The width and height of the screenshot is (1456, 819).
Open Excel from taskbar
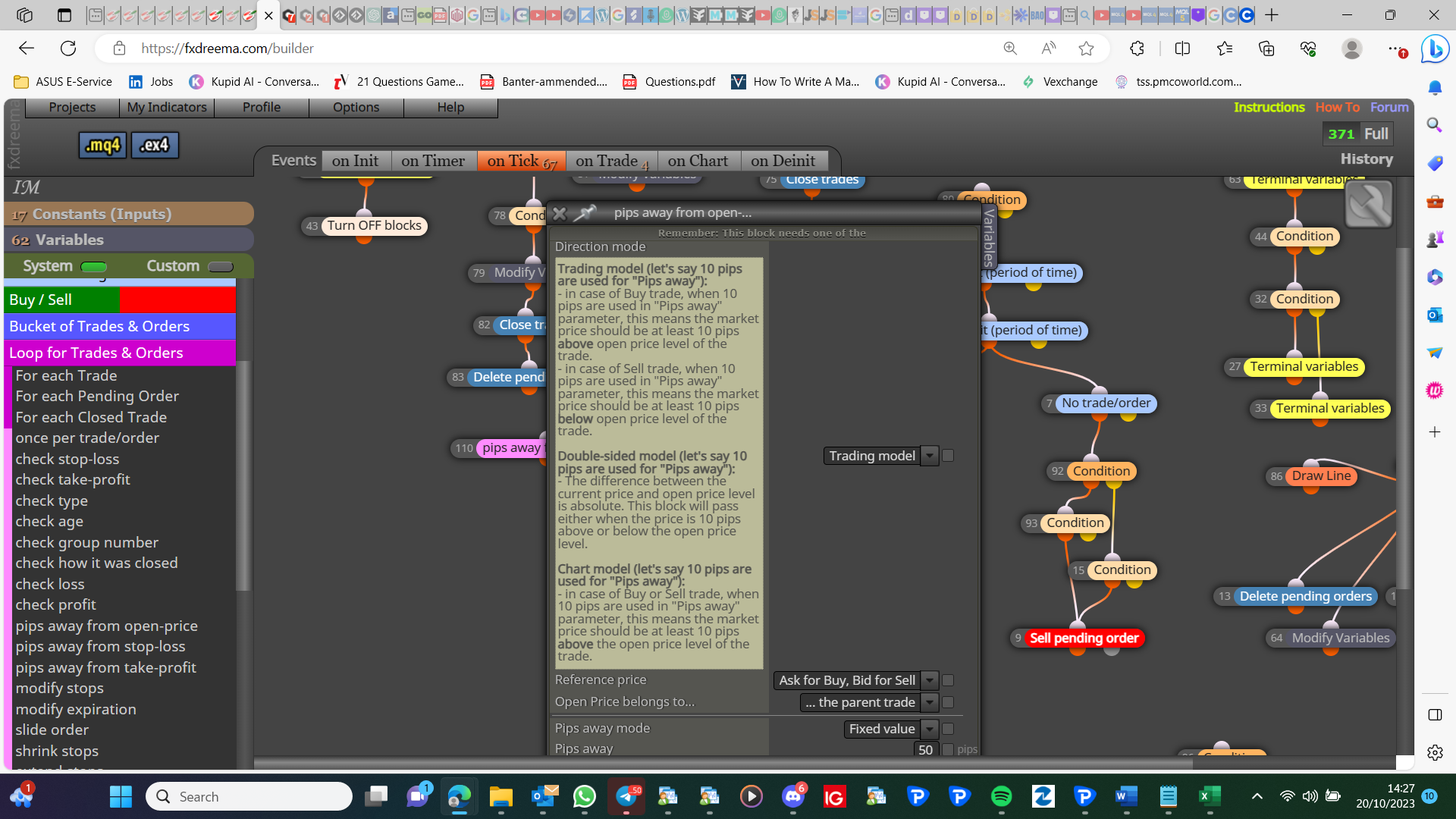[1210, 796]
